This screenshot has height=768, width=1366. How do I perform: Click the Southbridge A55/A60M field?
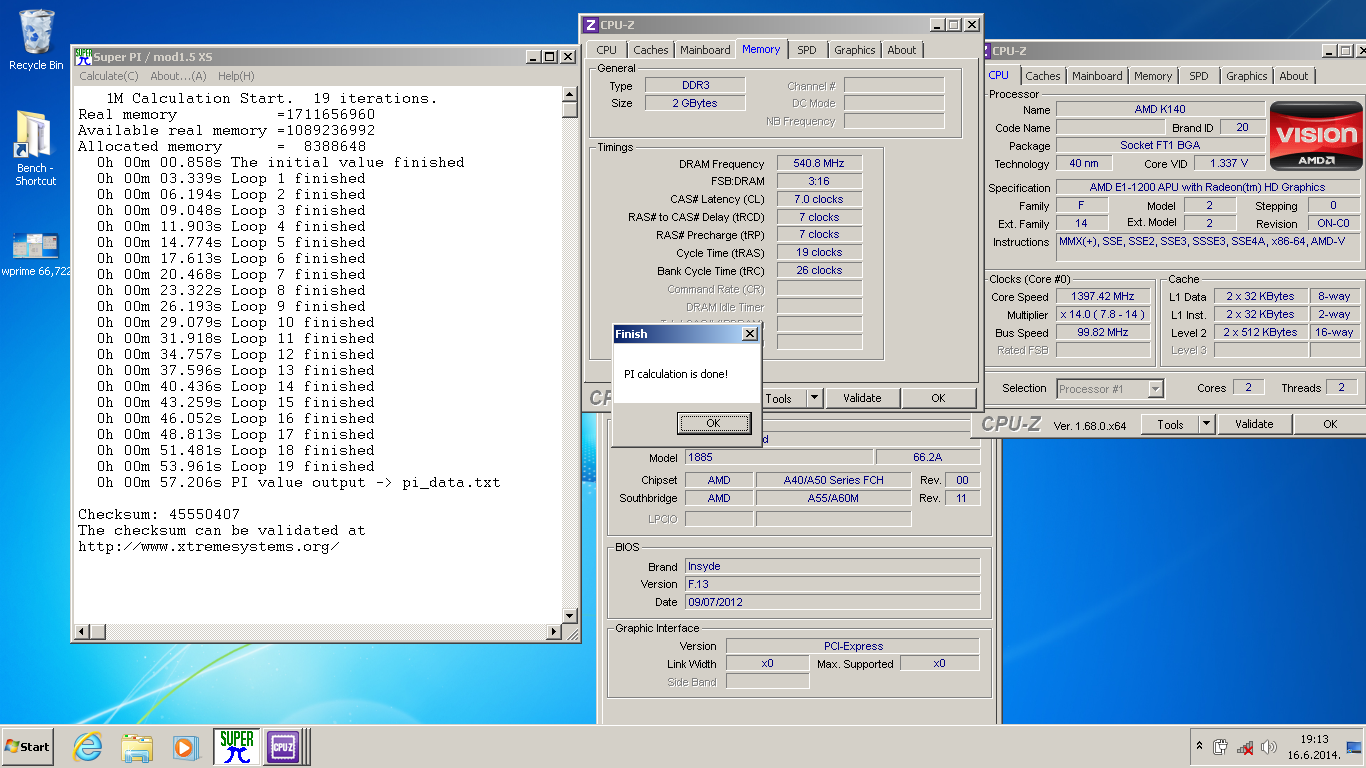pyautogui.click(x=833, y=498)
